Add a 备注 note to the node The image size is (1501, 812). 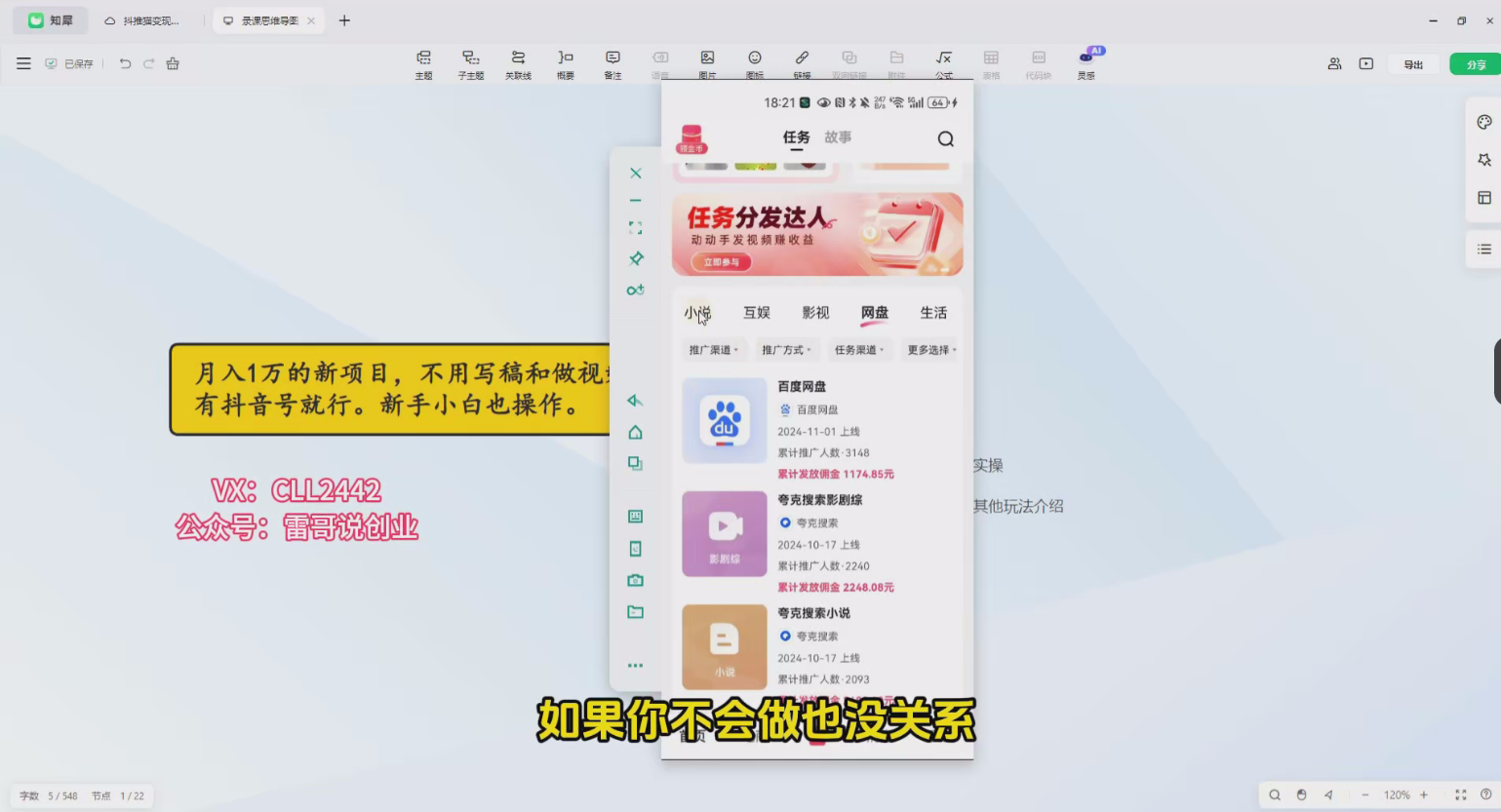[612, 63]
